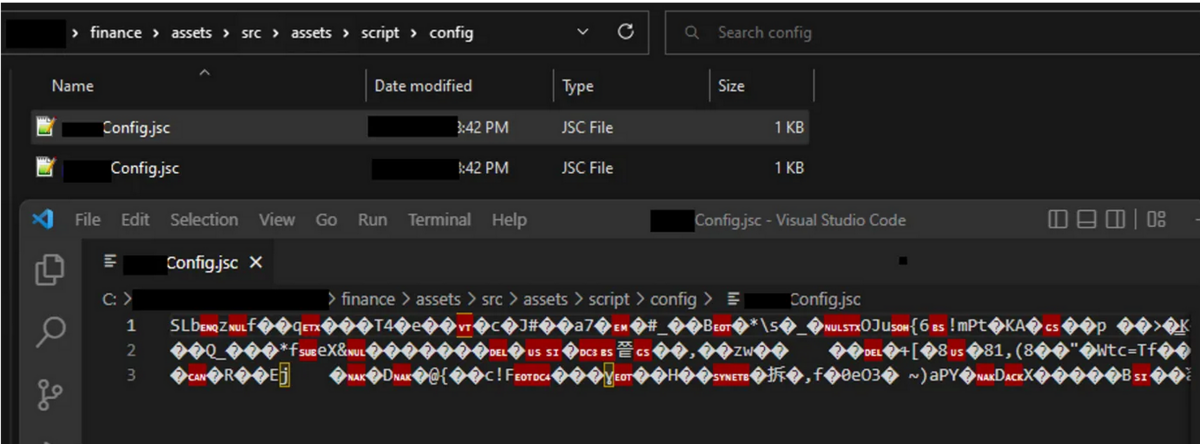The height and width of the screenshot is (444, 1200).
Task: Click '1 KB' size of second file
Action: pyautogui.click(x=788, y=168)
